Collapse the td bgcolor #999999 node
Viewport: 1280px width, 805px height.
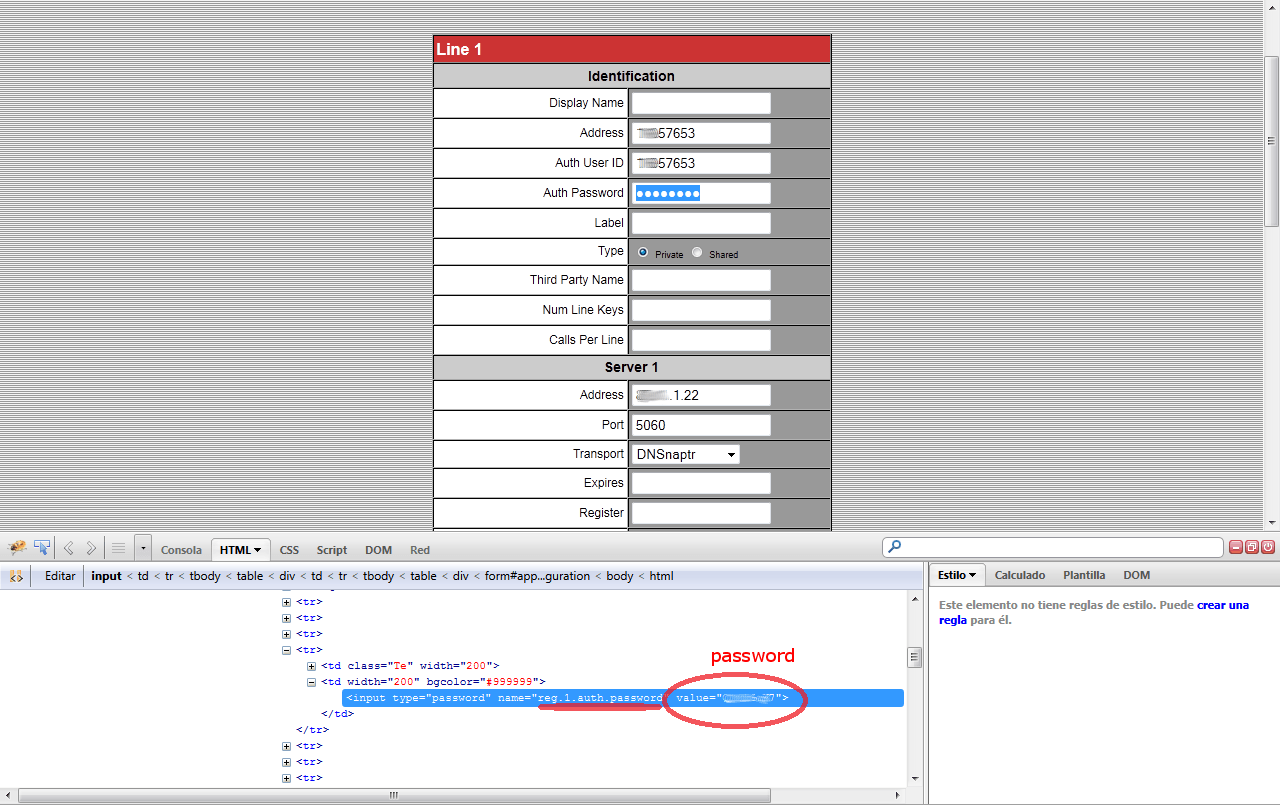(x=312, y=682)
